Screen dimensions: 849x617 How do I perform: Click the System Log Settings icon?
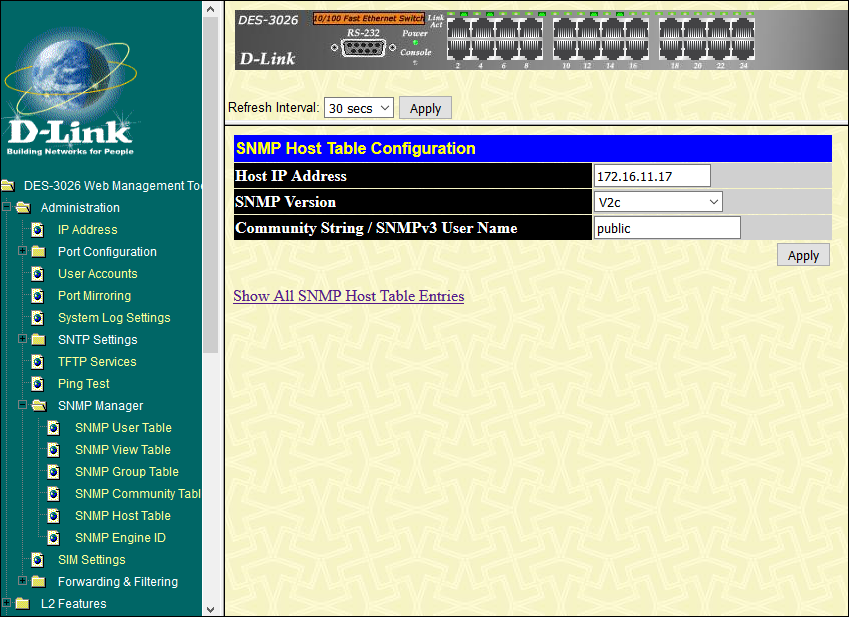coord(38,317)
